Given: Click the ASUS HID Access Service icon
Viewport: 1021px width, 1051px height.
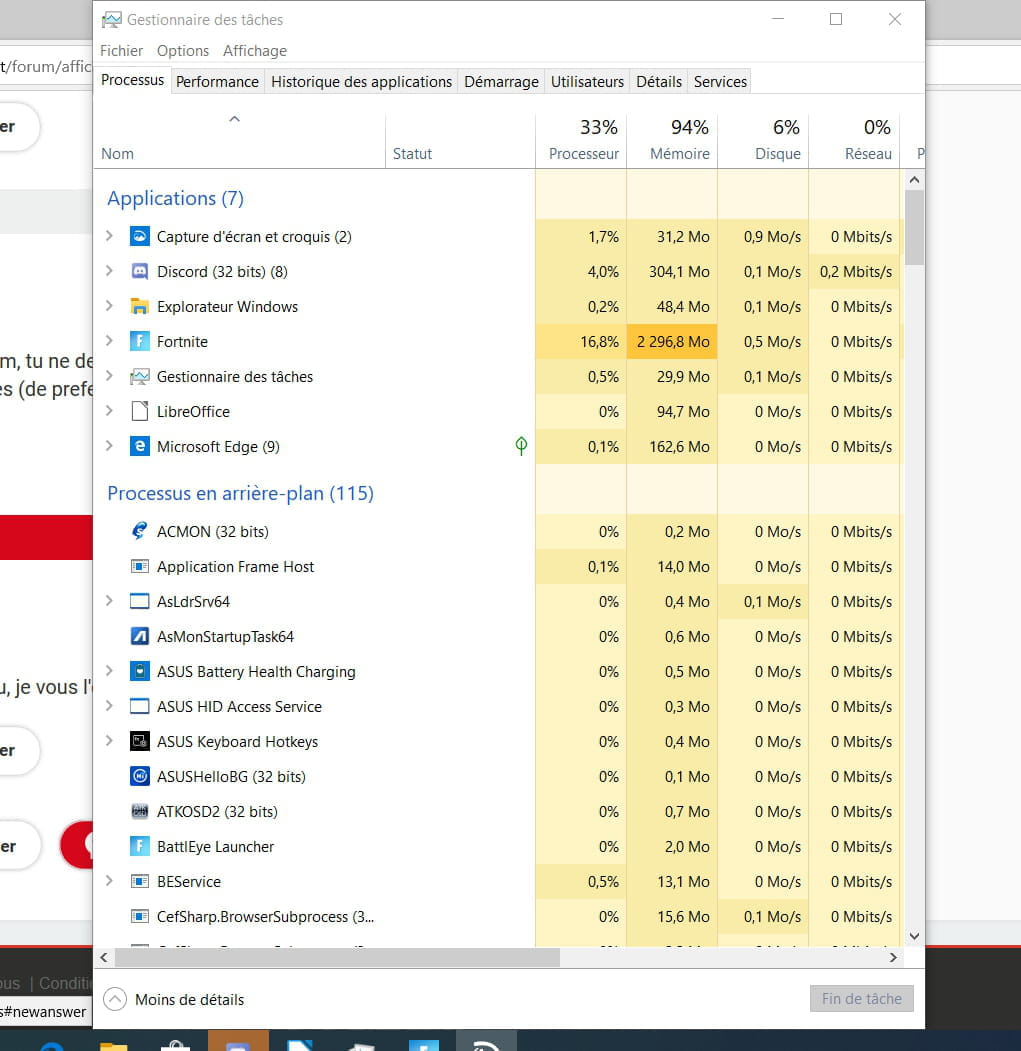Looking at the screenshot, I should coord(139,706).
